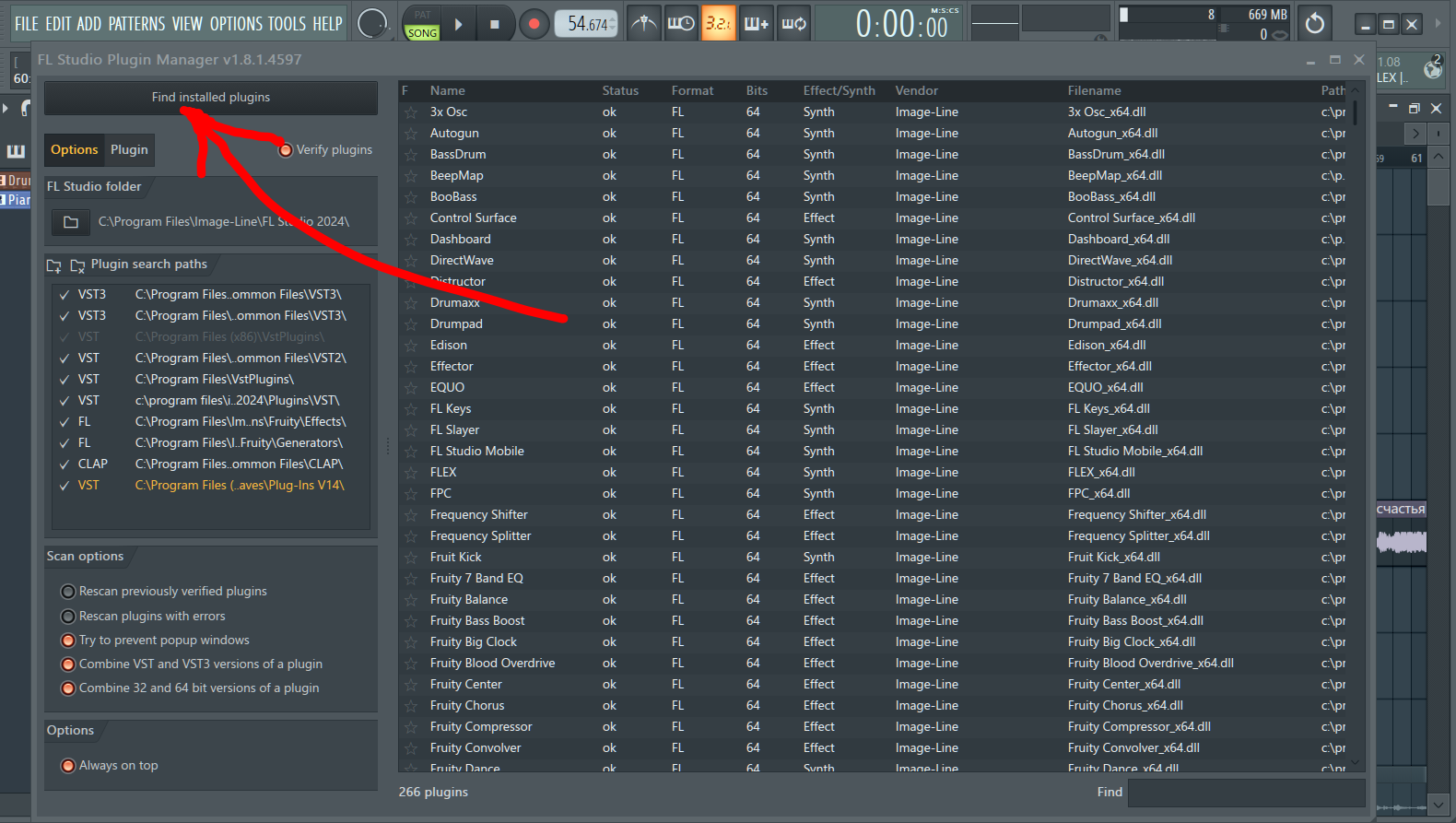
Task: Uncheck the CLAP plugin search path
Action: 65,464
